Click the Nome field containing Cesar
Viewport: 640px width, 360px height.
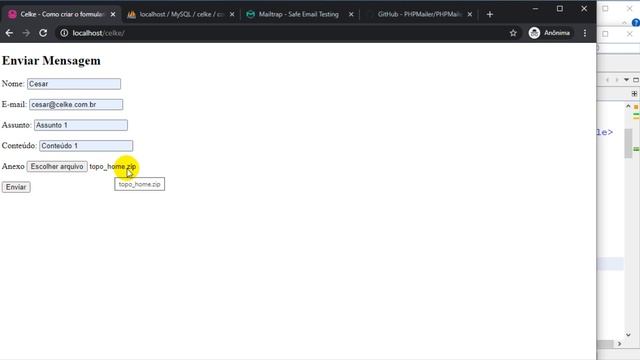coord(74,84)
